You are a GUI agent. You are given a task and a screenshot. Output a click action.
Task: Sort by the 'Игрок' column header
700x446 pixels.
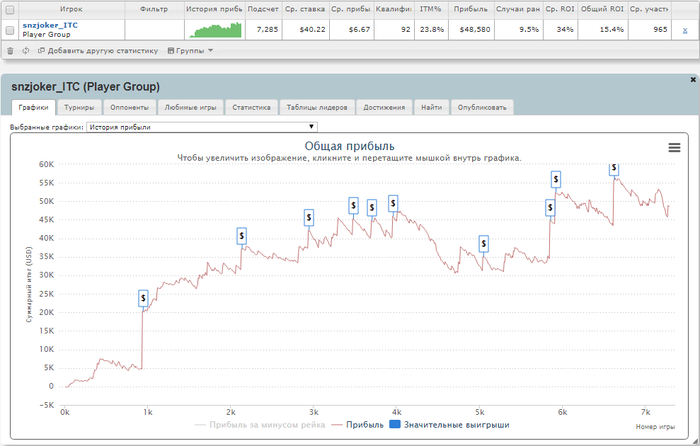coord(71,9)
